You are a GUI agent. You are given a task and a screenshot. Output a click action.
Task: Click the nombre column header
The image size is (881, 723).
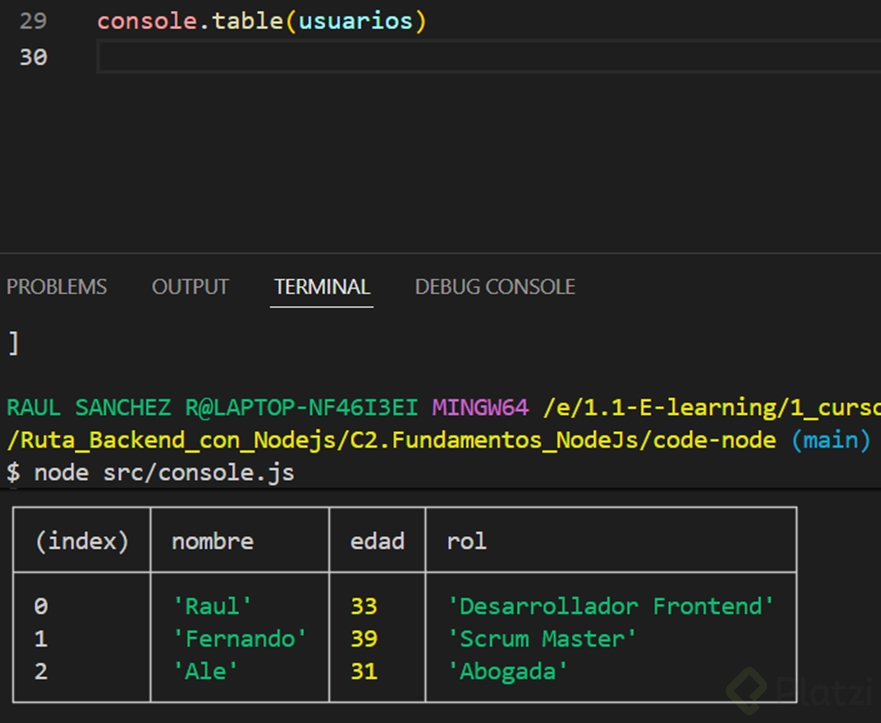(x=212, y=541)
